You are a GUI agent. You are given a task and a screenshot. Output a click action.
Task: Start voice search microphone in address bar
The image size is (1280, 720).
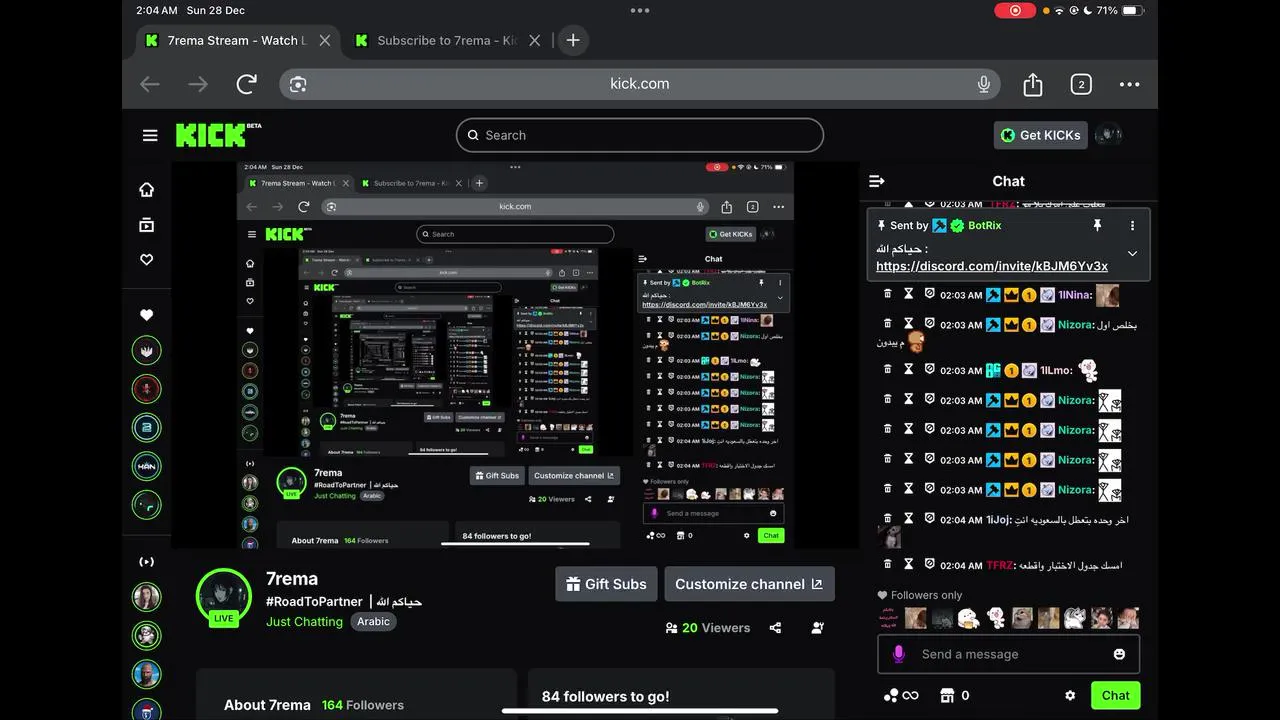tap(984, 84)
